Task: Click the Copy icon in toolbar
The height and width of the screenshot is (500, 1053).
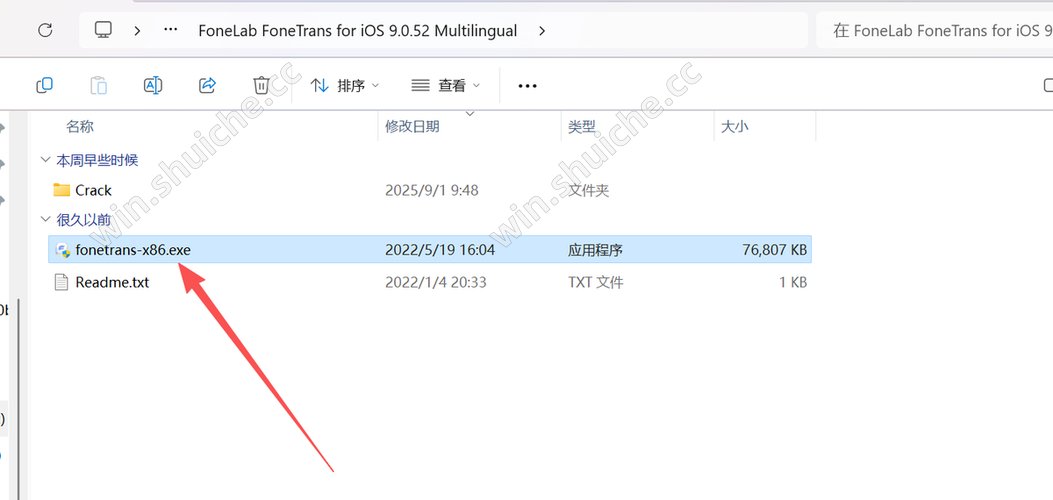Action: pos(44,85)
